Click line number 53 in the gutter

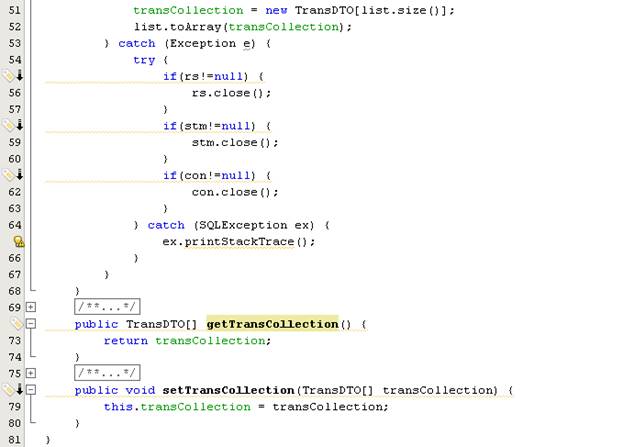click(x=15, y=43)
